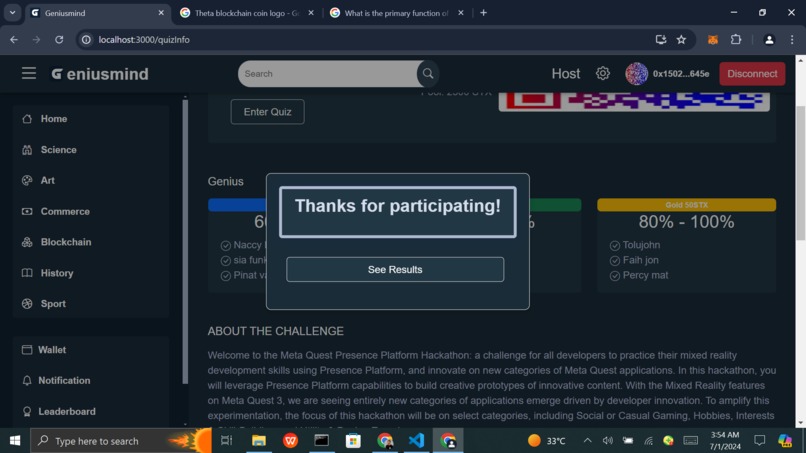Image resolution: width=806 pixels, height=453 pixels.
Task: Click the Blockchain cubes icon
Action: pyautogui.click(x=27, y=242)
